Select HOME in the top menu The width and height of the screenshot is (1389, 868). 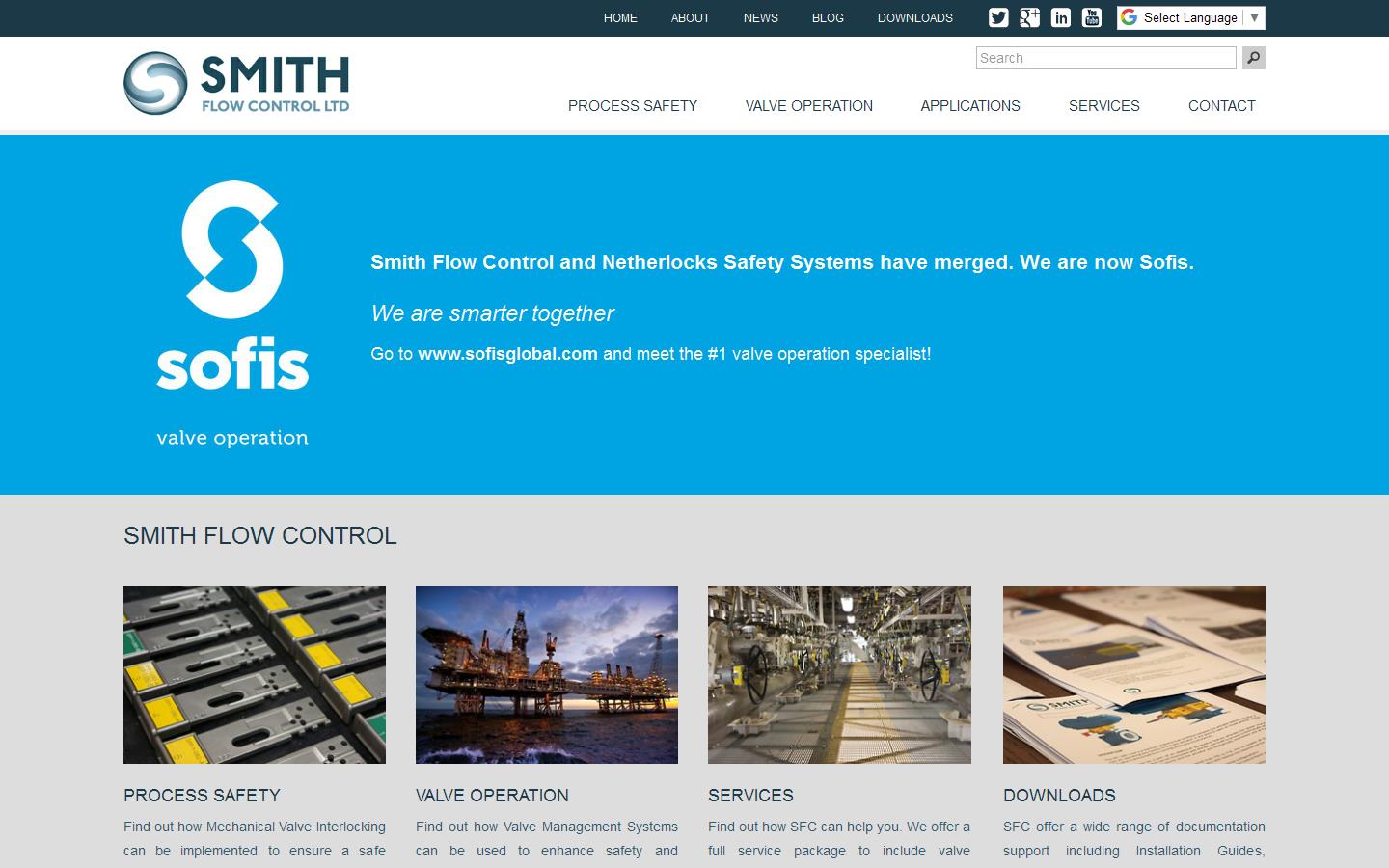[x=620, y=17]
